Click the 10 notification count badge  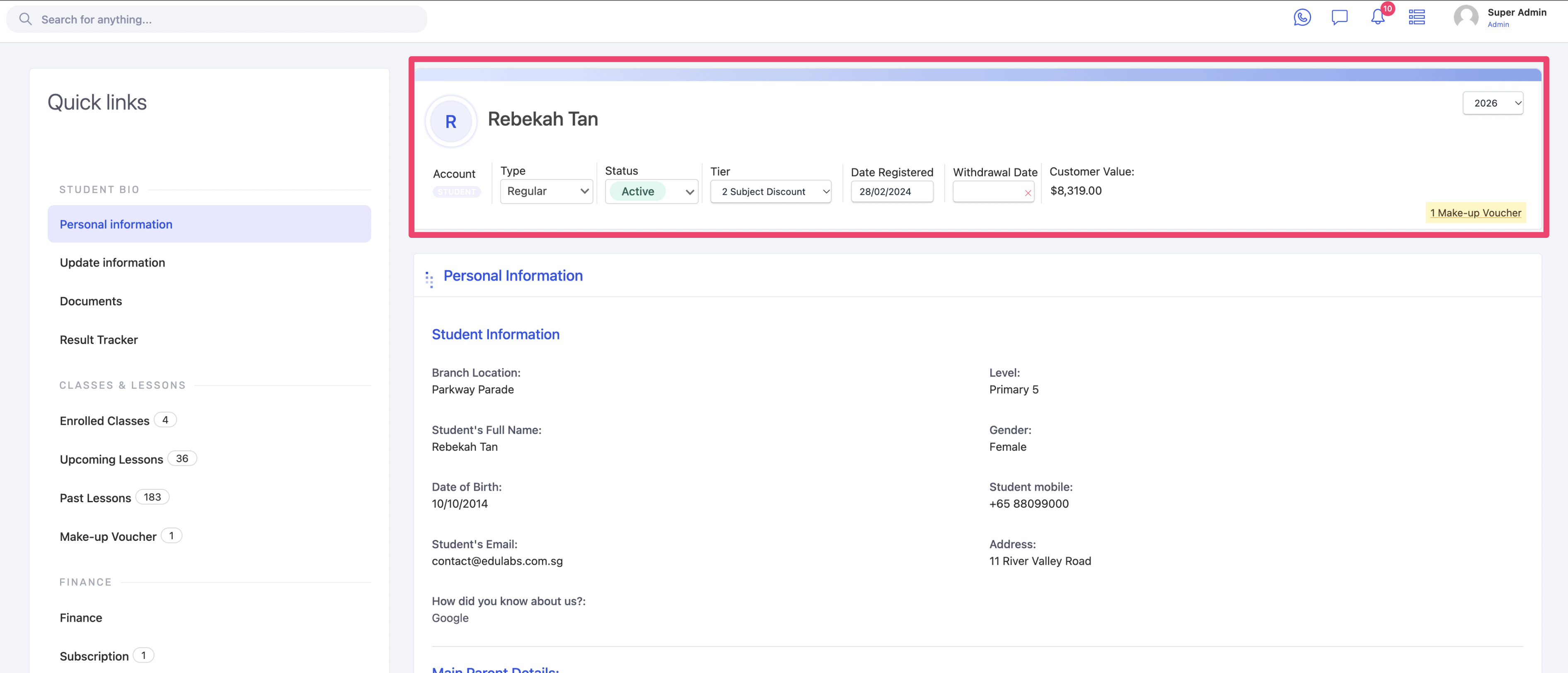click(x=1387, y=9)
